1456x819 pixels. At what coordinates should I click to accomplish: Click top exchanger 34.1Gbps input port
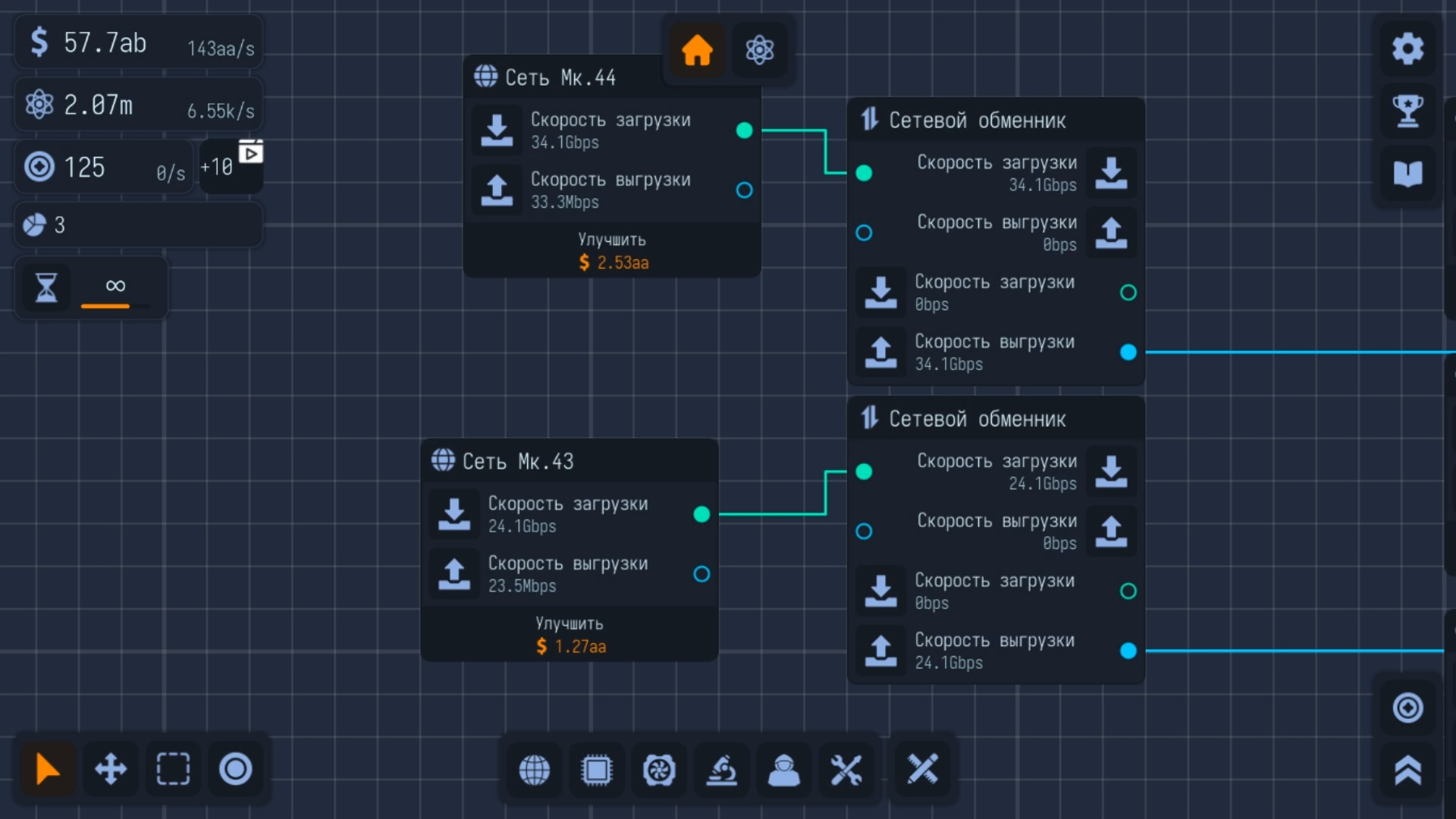864,173
